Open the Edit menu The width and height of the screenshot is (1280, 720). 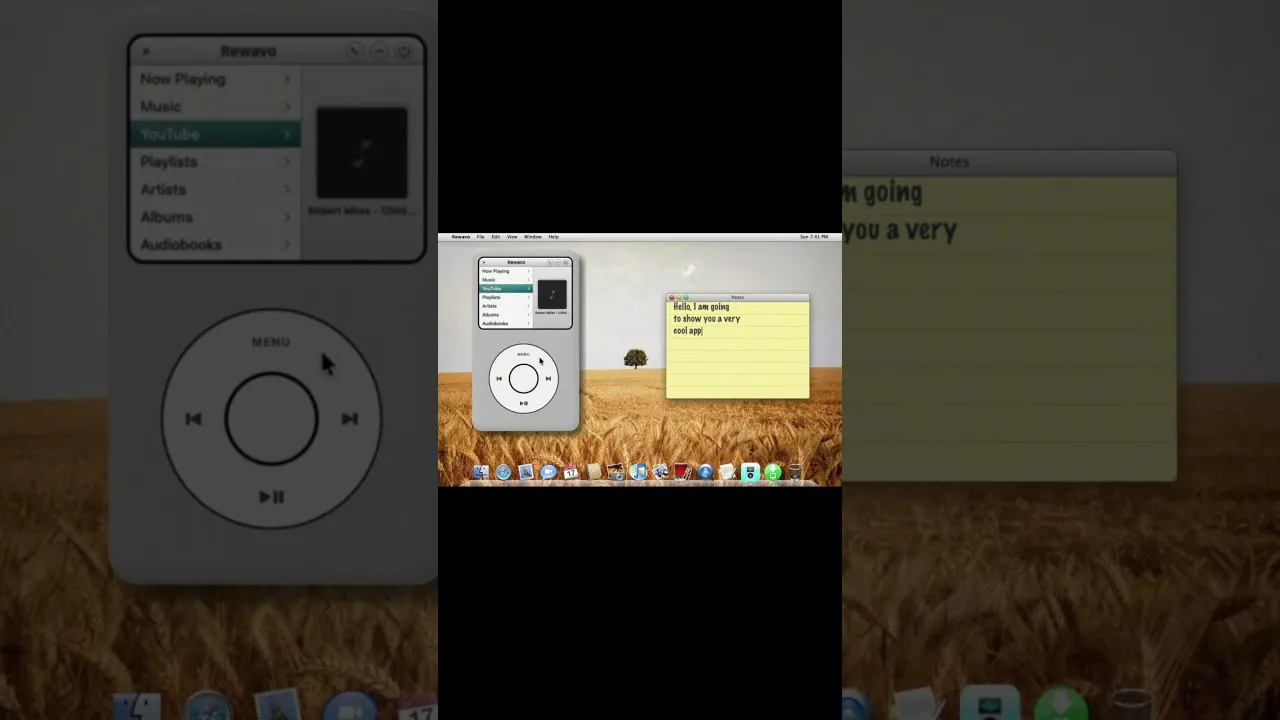click(495, 237)
